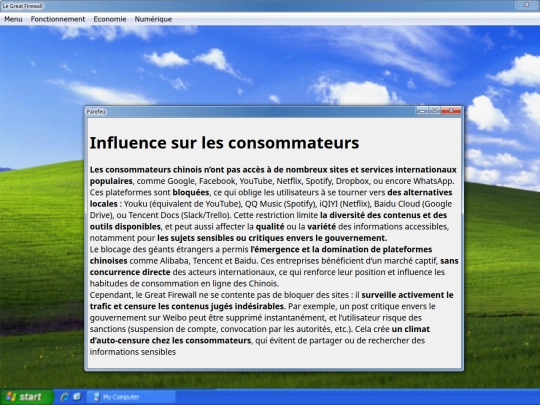Click the bold word 'bloquées'
This screenshot has width=540, height=405.
[x=191, y=192]
